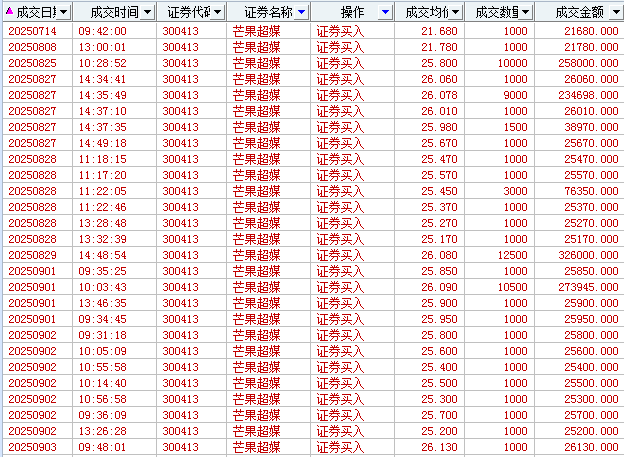
Task: Select the date cell 20250714
Action: coord(32,31)
